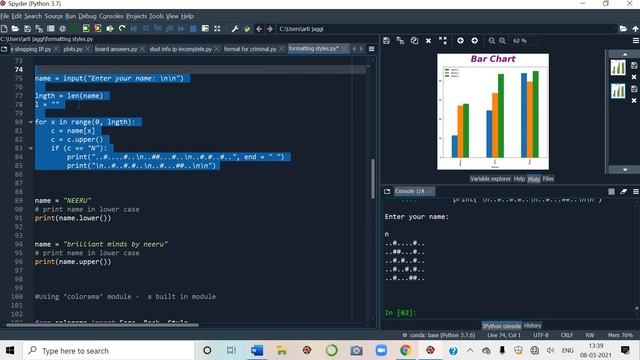Viewport: 640px width, 360px height.
Task: Open the Run menu
Action: coord(70,16)
